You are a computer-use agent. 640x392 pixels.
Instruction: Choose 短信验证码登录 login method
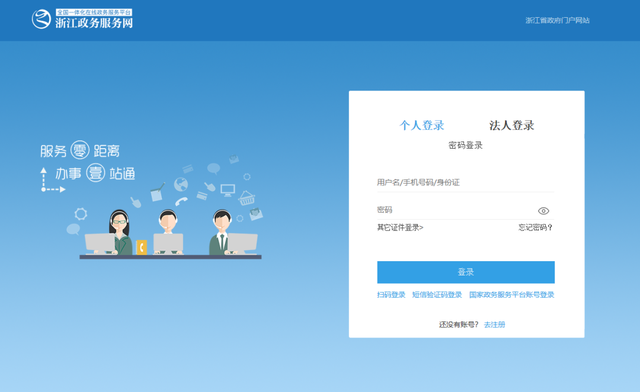tap(437, 295)
